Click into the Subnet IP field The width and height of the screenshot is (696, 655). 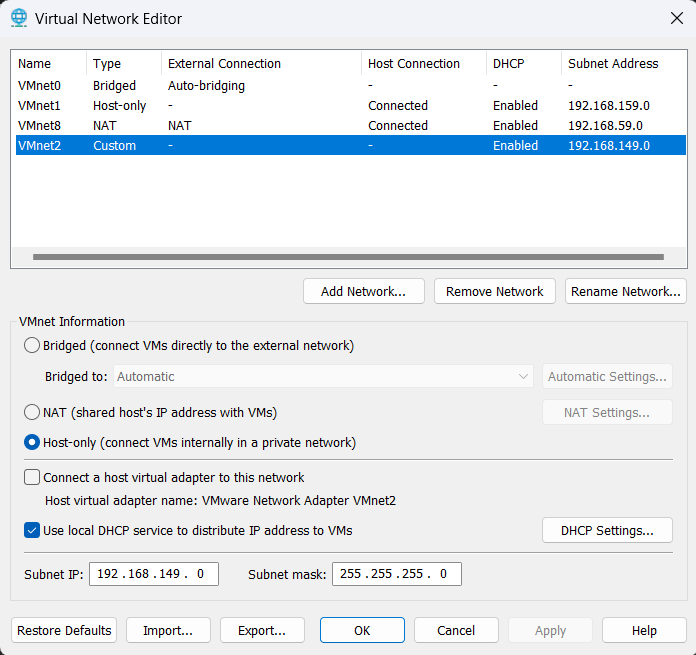pos(154,574)
